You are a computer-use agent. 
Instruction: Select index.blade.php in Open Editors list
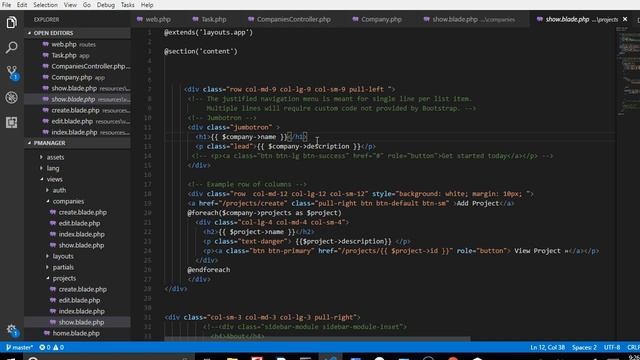[x=77, y=132]
